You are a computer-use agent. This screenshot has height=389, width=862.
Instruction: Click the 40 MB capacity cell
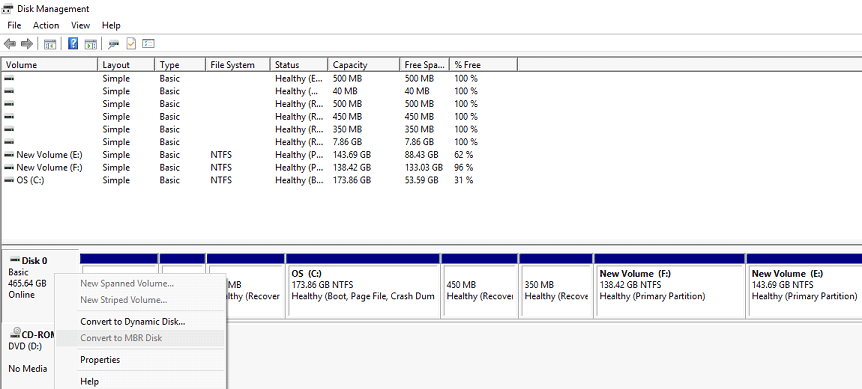coord(345,91)
